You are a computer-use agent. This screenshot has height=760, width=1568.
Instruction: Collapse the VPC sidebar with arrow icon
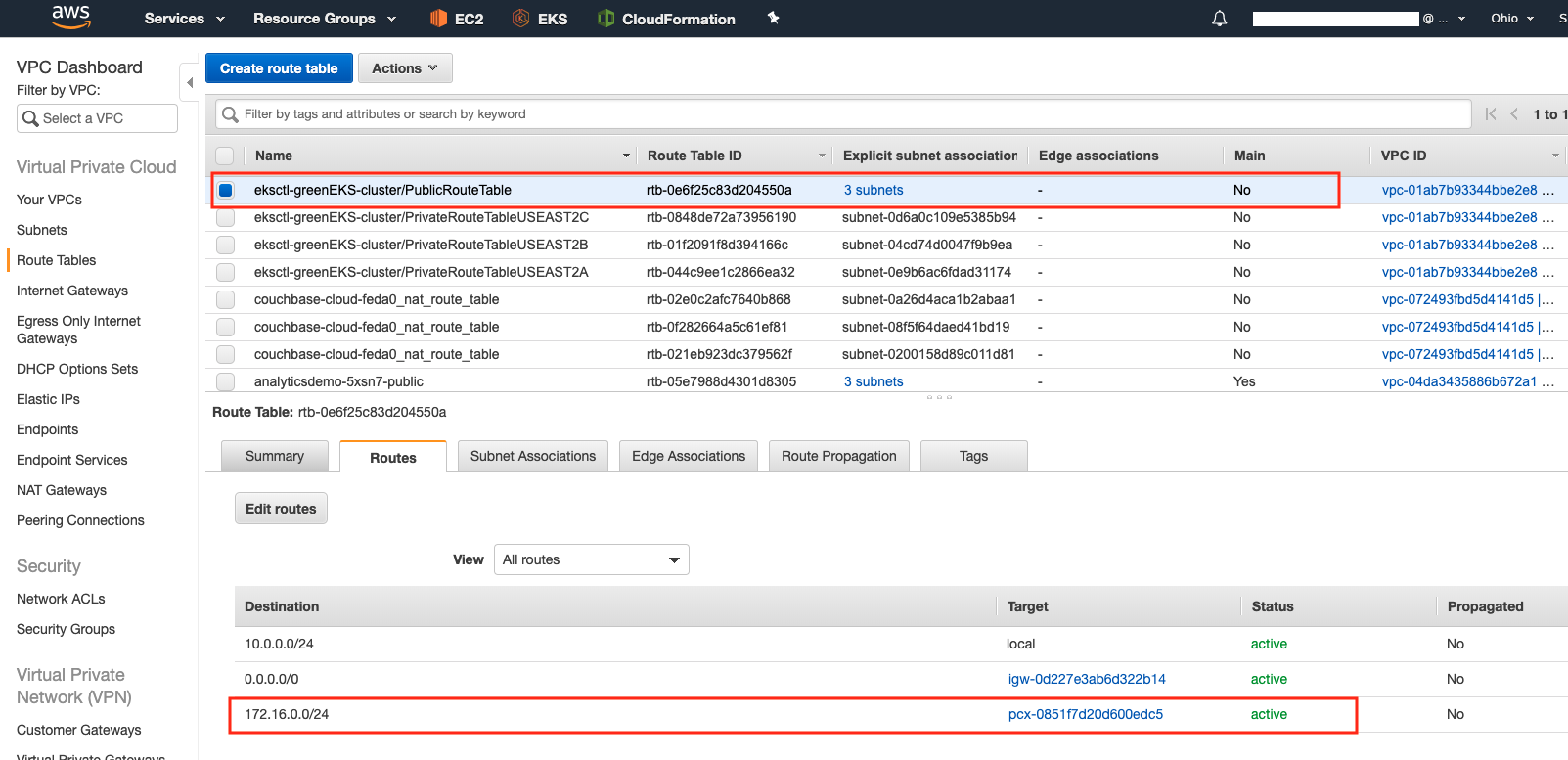click(x=190, y=83)
